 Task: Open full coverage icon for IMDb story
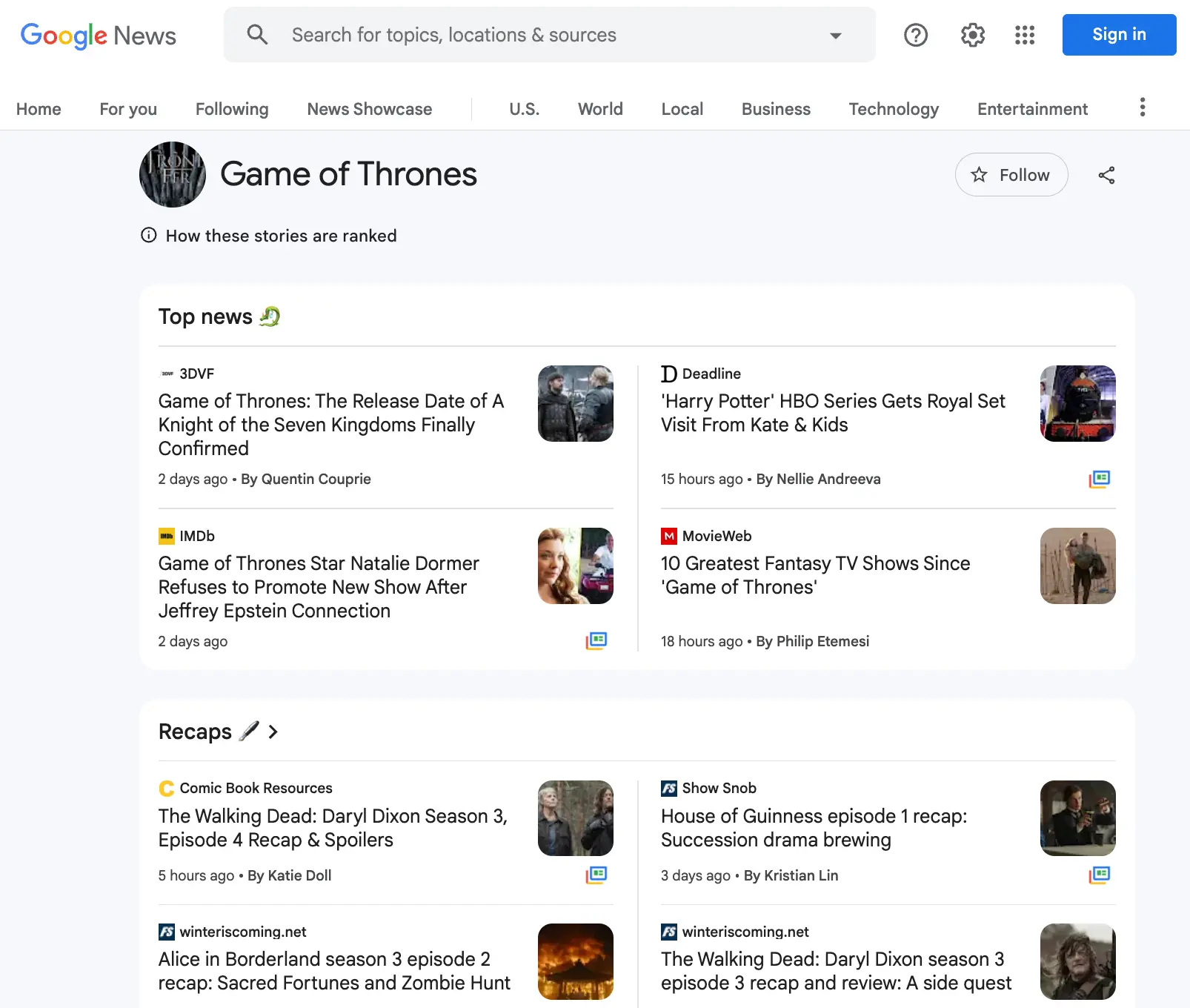coord(596,641)
